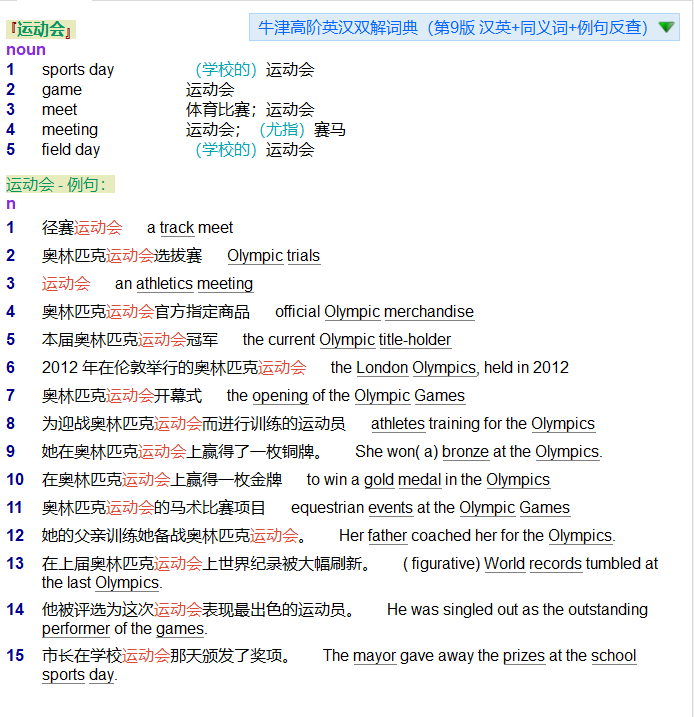Click the definition 体育比赛；运动会
This screenshot has height=717, width=694.
250,110
